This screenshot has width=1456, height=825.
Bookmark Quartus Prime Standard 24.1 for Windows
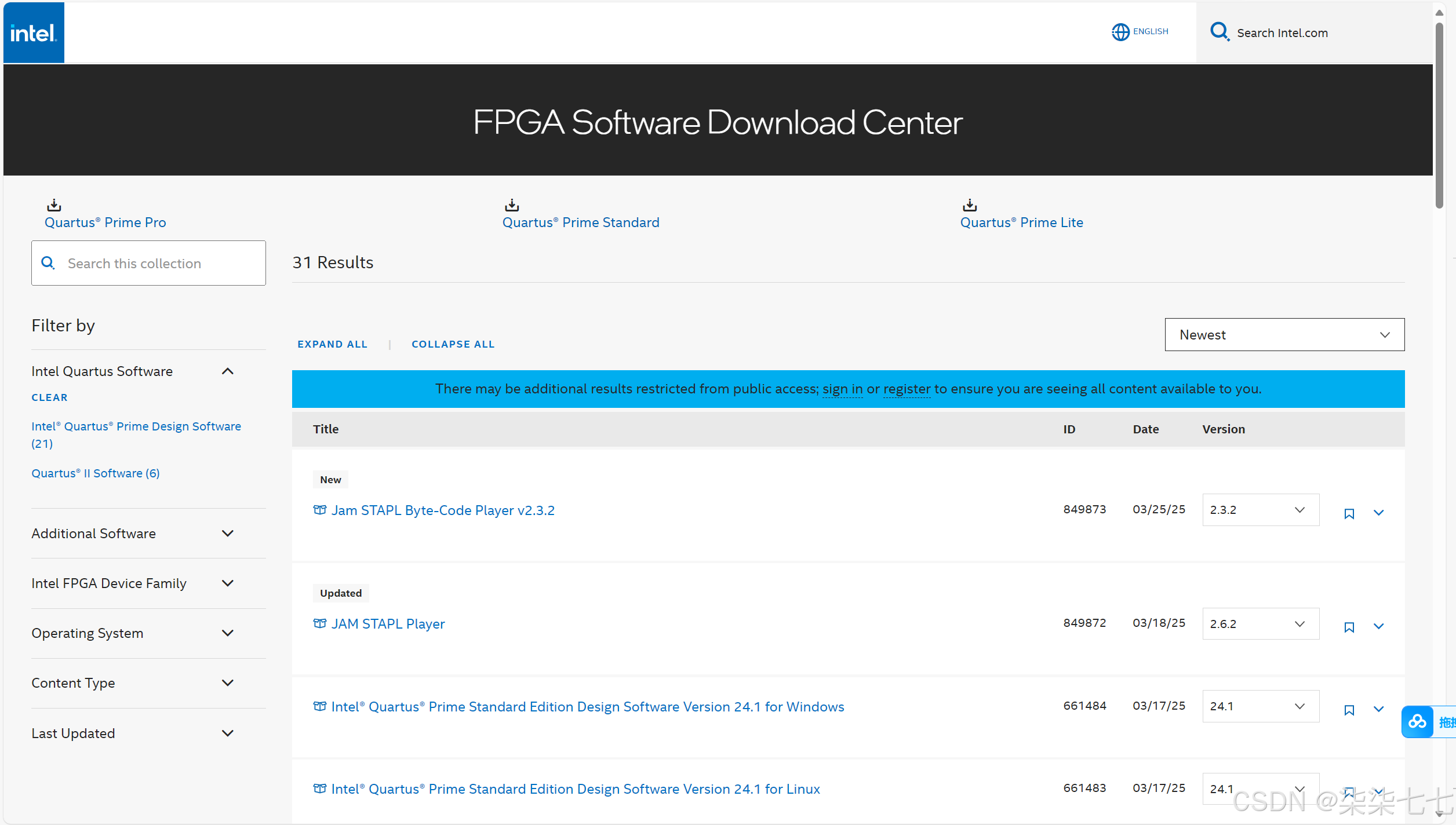1349,710
